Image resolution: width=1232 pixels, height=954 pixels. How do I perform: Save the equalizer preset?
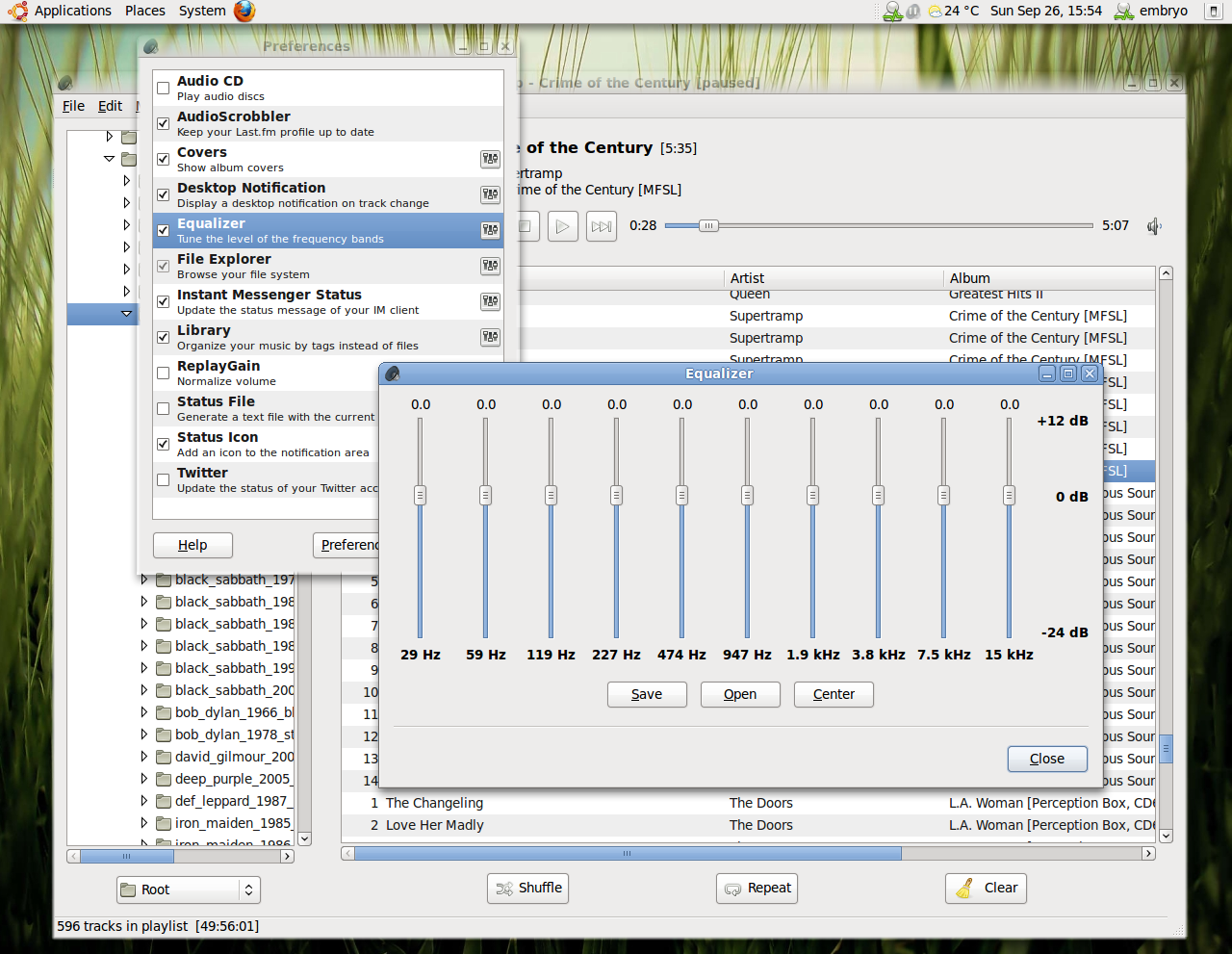point(647,694)
